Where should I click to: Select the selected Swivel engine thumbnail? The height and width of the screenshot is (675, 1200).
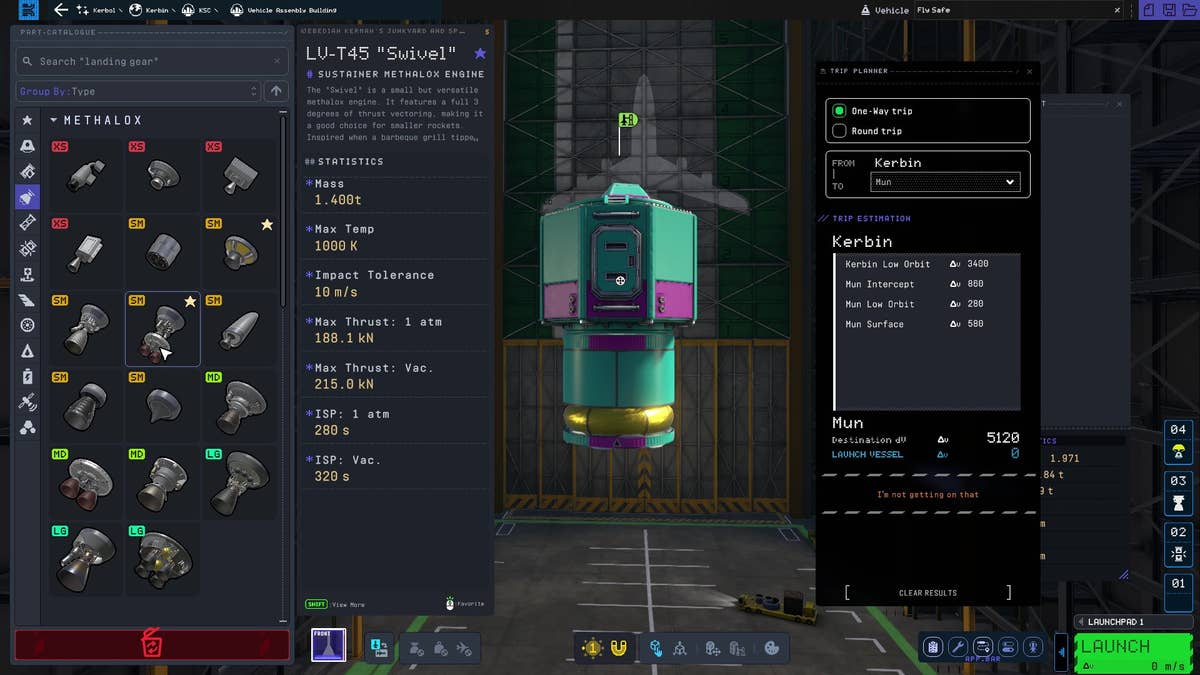click(x=162, y=329)
